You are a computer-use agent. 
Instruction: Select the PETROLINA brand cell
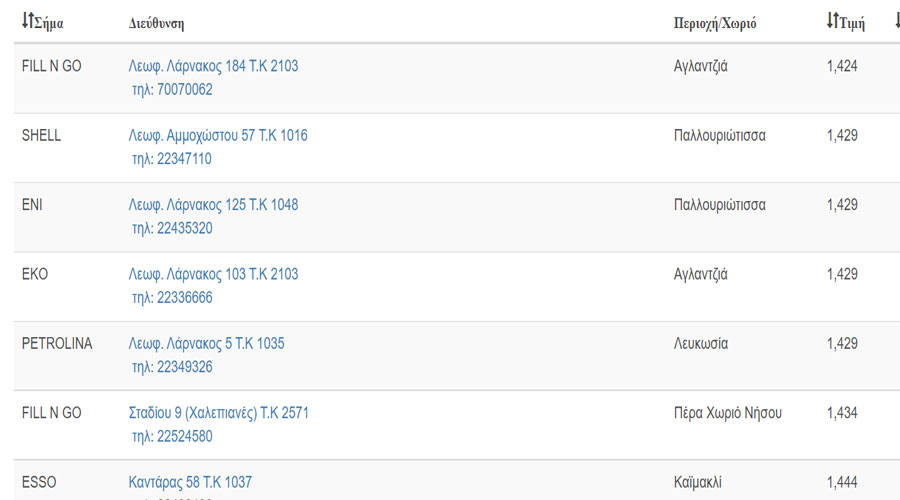click(57, 344)
